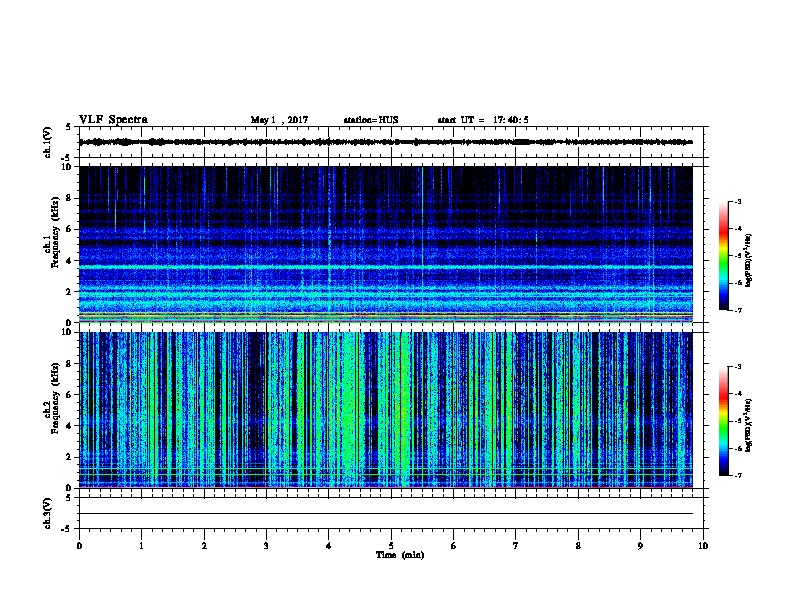Click time axis tick label "9"

click(x=640, y=546)
